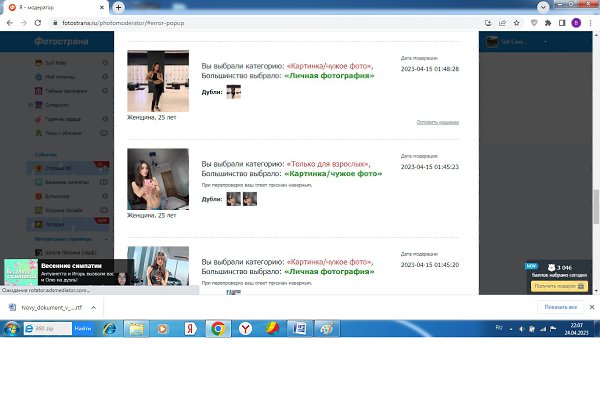
Task: Open the Chrome extensions puzzle icon
Action: point(547,21)
